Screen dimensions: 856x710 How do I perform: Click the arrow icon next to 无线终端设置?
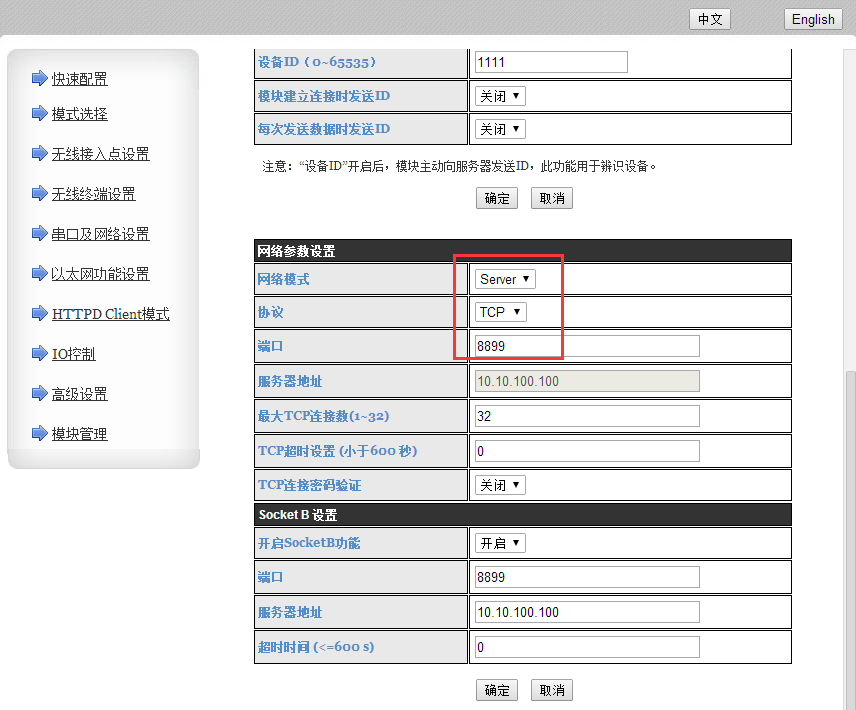click(x=39, y=194)
